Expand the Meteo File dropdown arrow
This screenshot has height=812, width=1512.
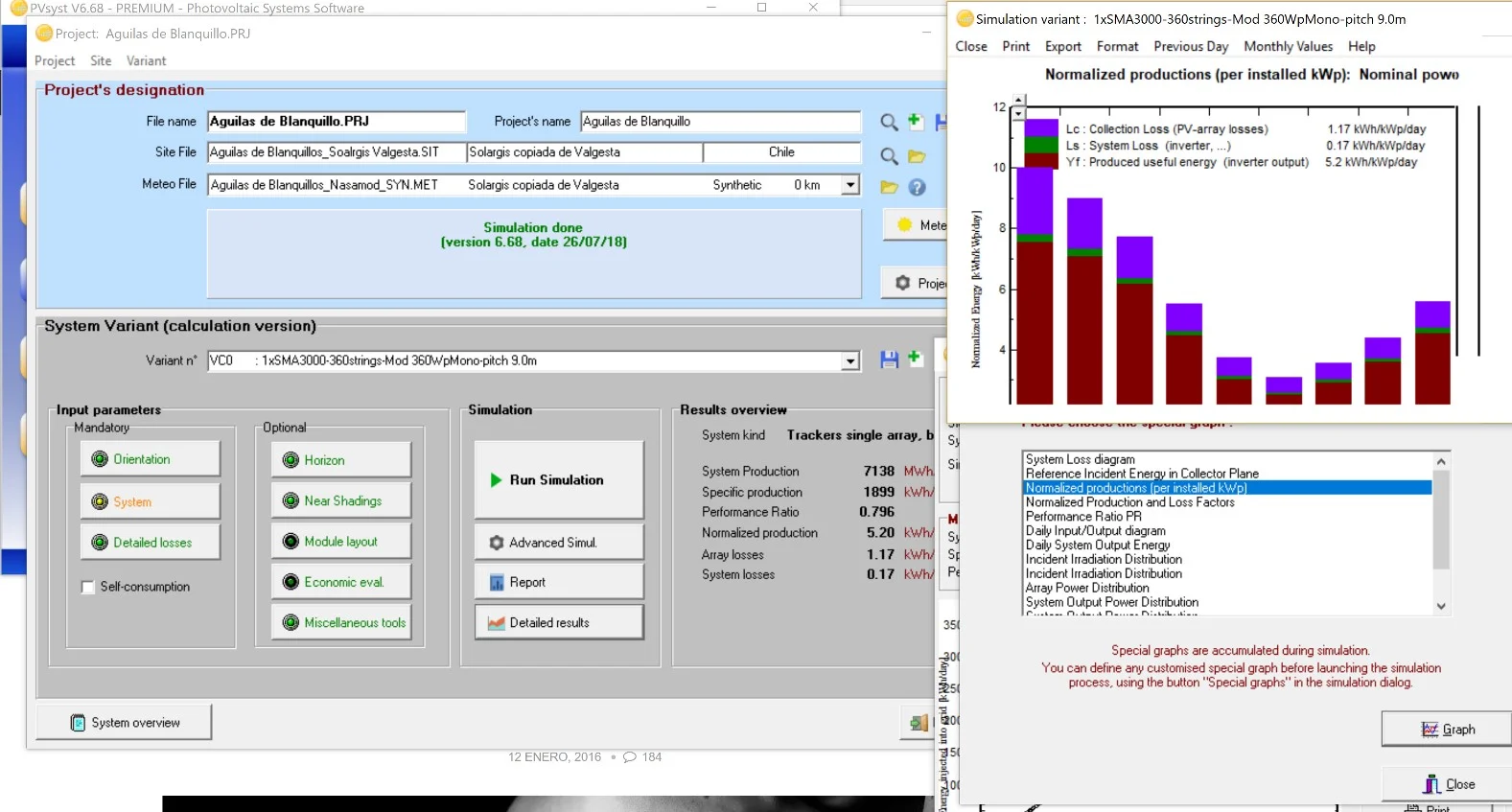point(850,185)
